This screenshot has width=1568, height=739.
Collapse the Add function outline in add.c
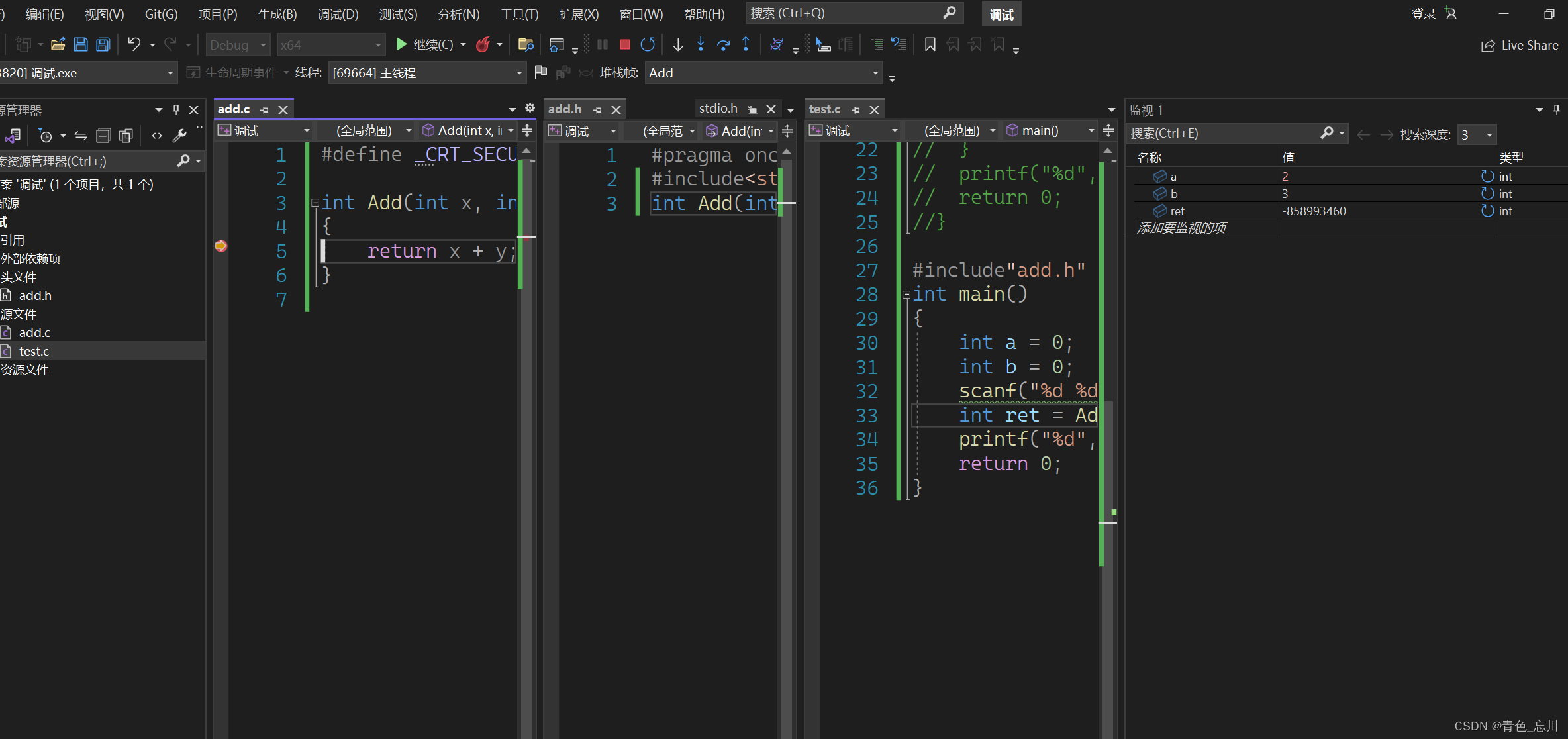click(x=315, y=203)
